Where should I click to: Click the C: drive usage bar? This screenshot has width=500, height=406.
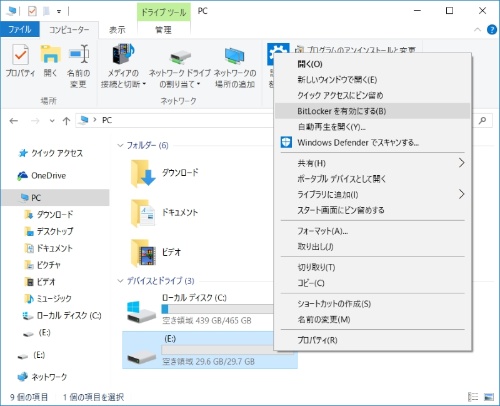[217, 309]
